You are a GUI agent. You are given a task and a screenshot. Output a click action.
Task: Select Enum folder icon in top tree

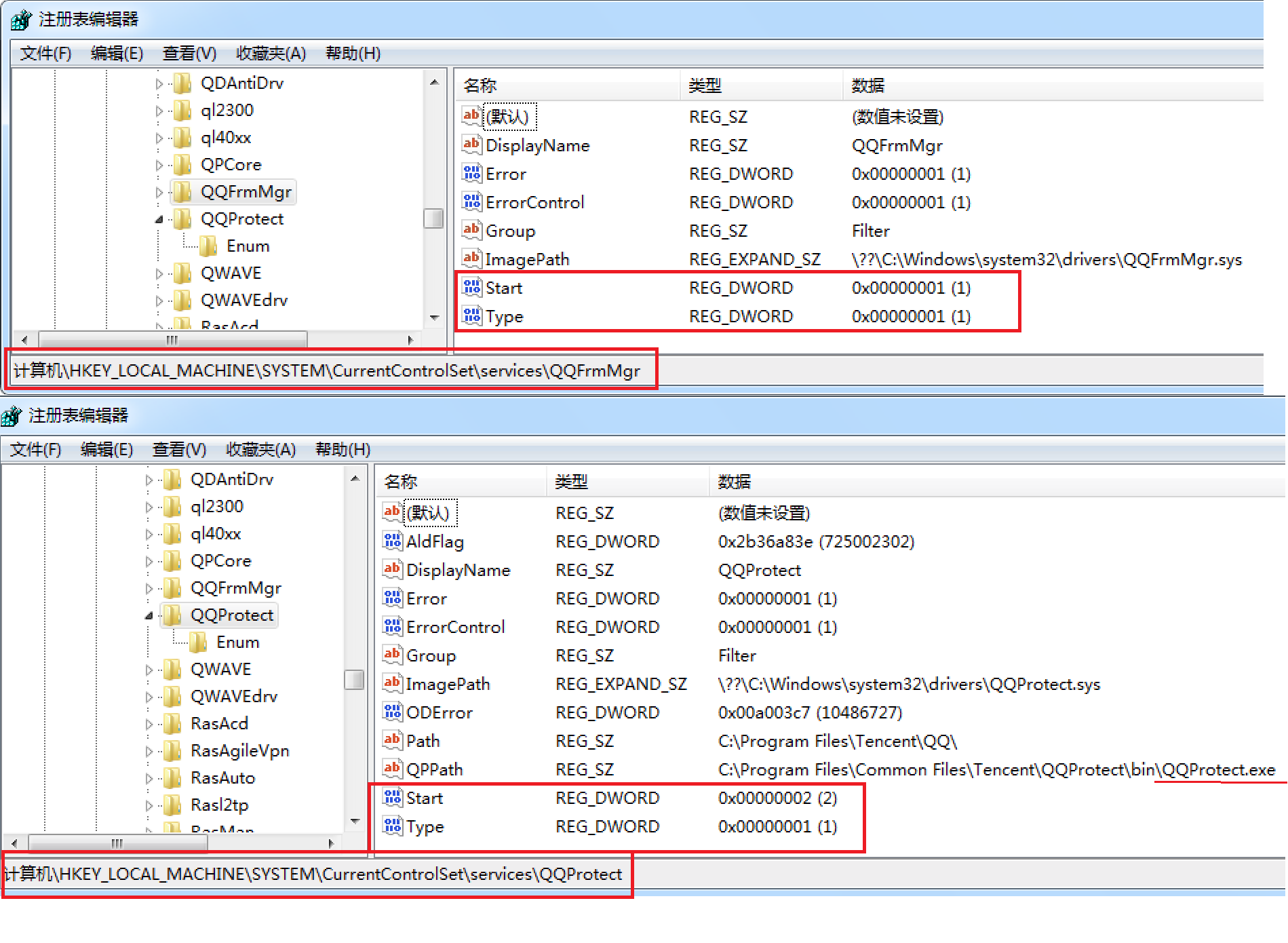tap(208, 246)
